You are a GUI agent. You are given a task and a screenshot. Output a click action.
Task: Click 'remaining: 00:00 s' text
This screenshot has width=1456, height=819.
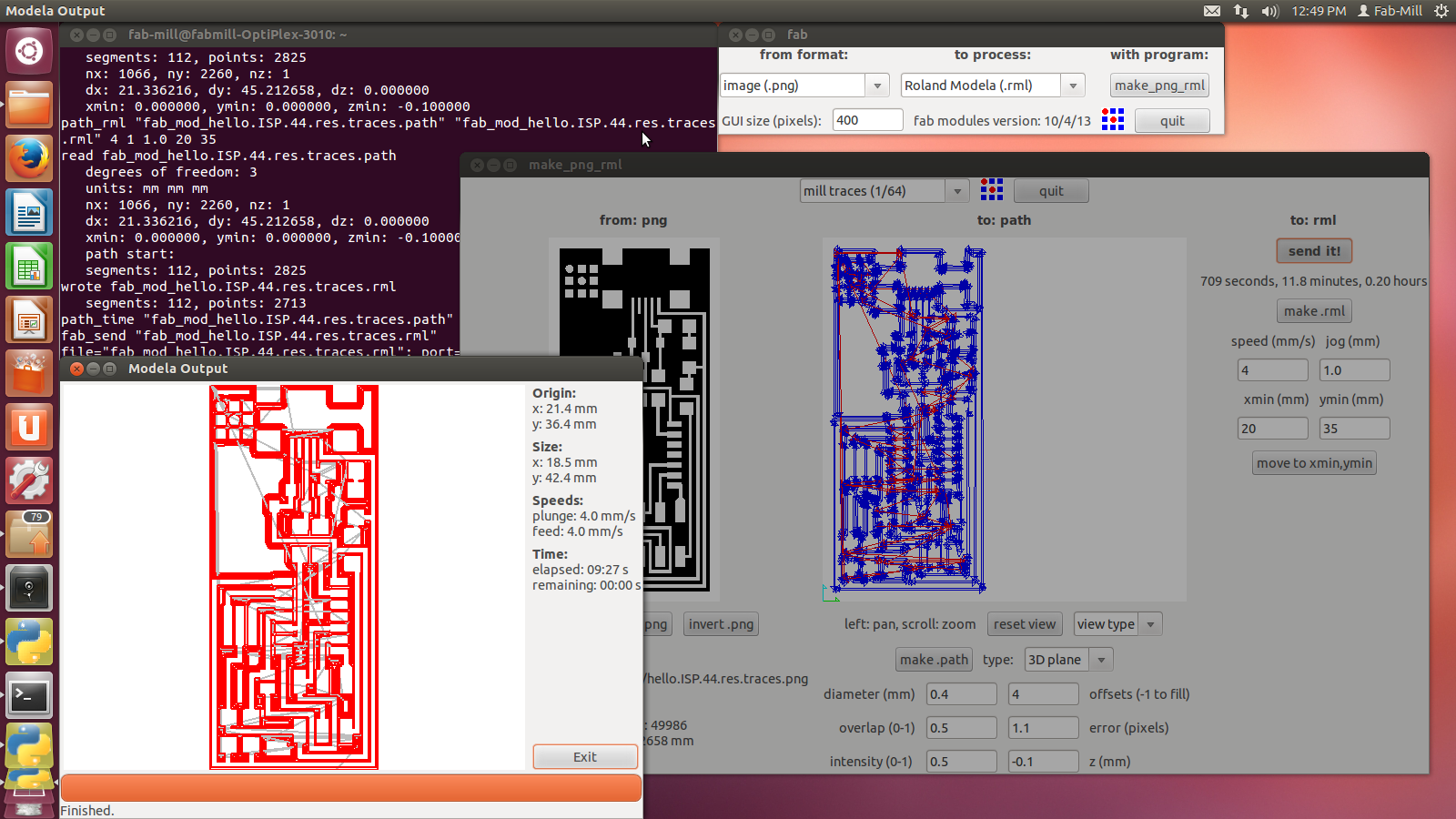[587, 585]
